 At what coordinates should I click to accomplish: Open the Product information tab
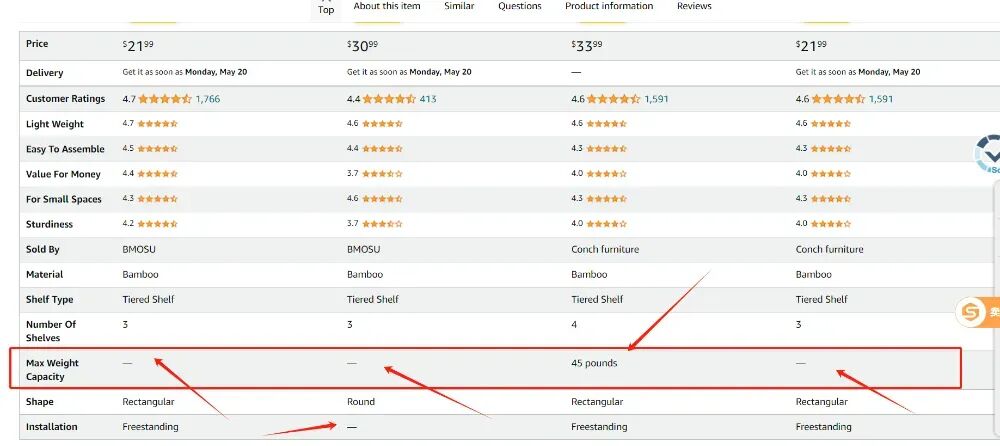pyautogui.click(x=609, y=6)
